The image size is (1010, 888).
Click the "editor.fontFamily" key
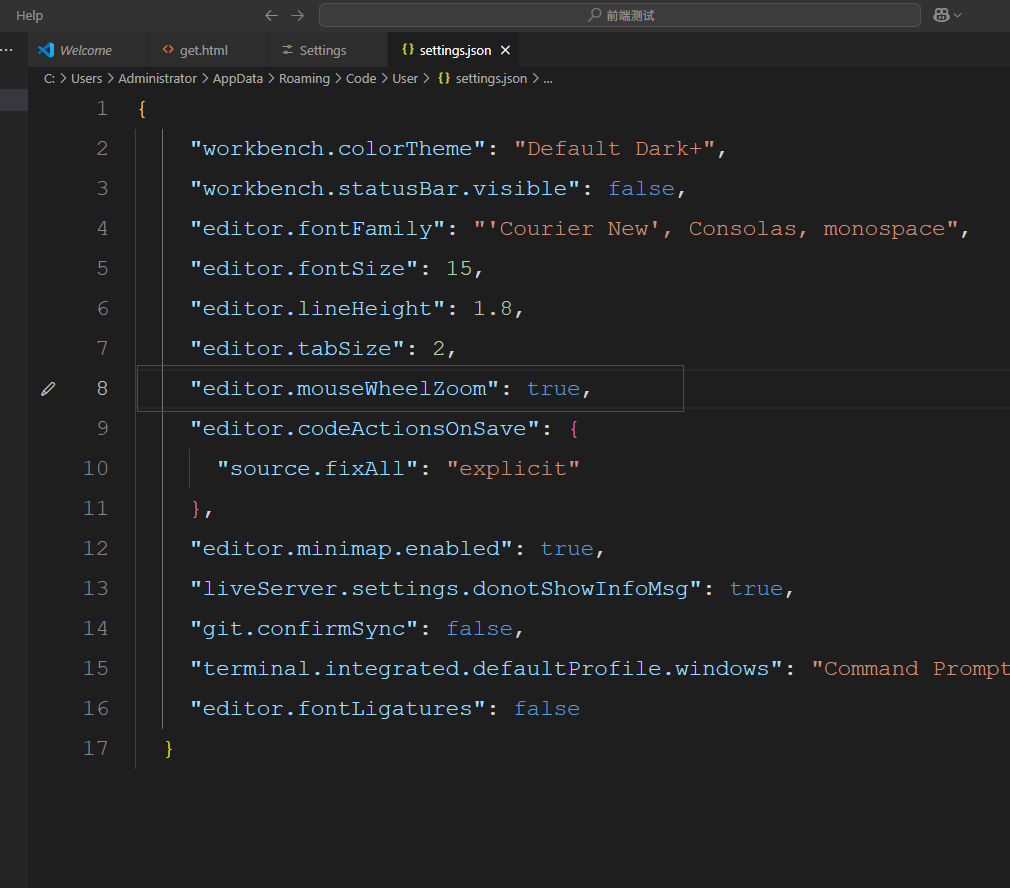pyautogui.click(x=318, y=229)
